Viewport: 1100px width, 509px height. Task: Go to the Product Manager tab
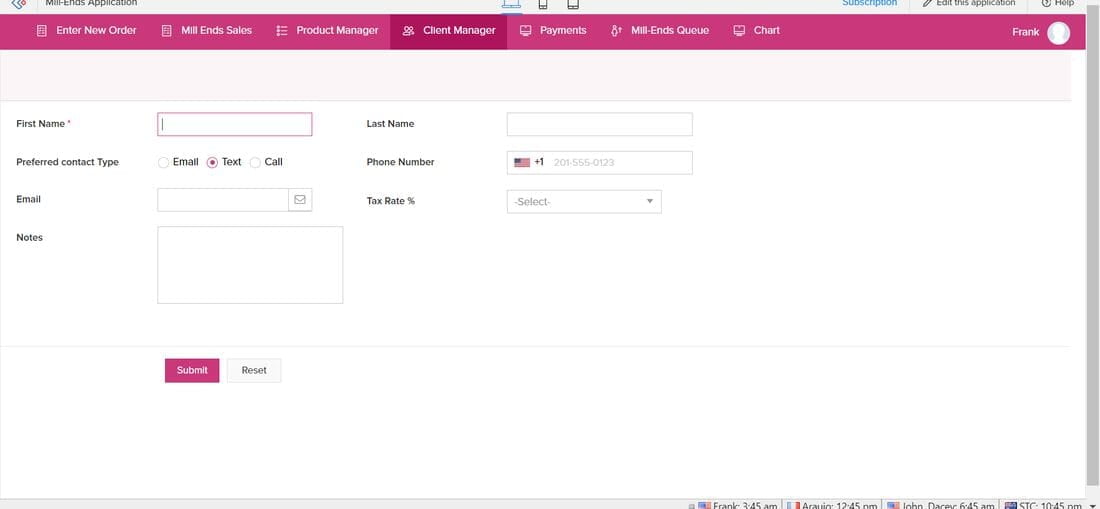tap(327, 31)
